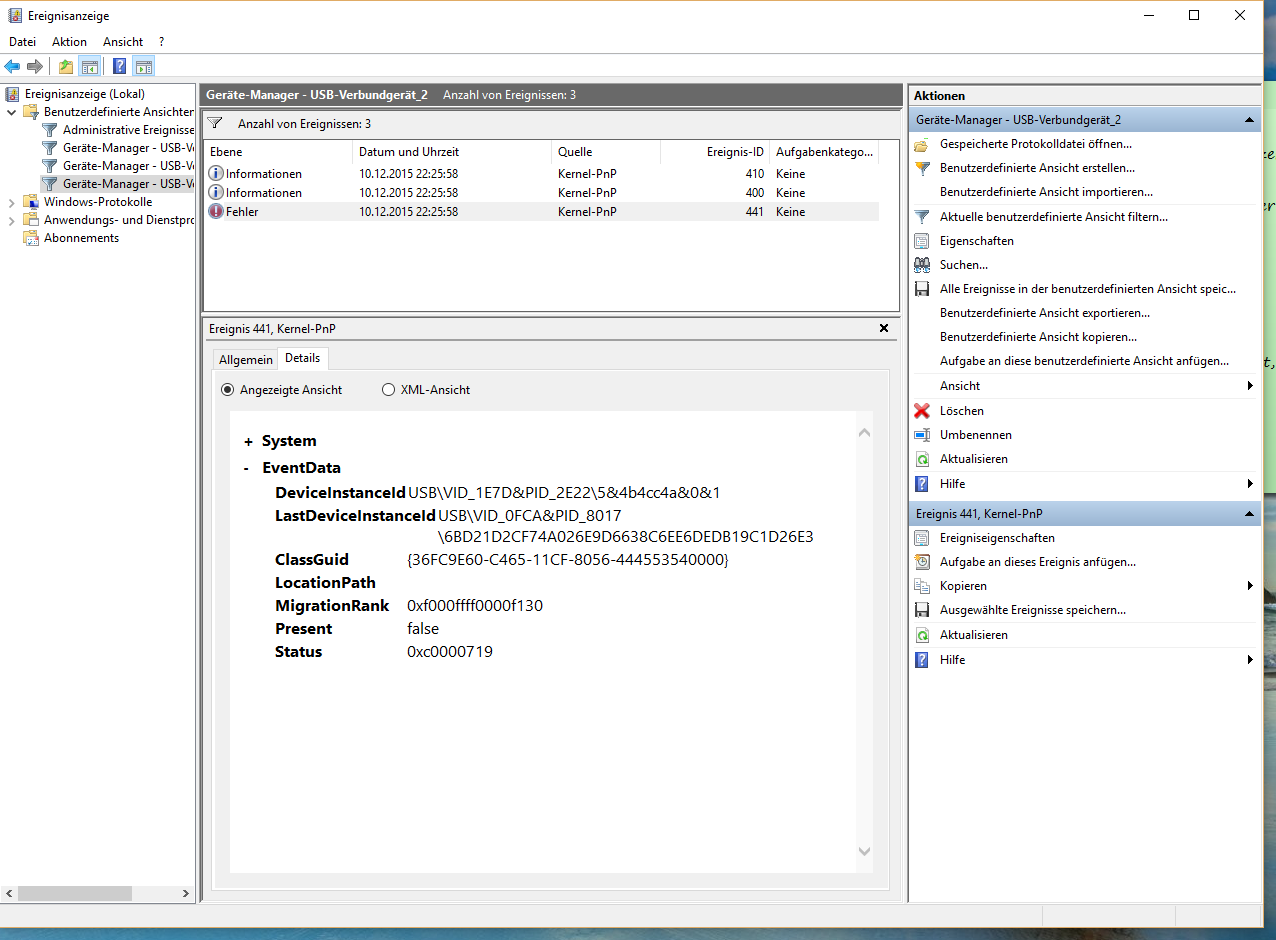Expand the System node in details
The height and width of the screenshot is (940, 1276).
(248, 441)
